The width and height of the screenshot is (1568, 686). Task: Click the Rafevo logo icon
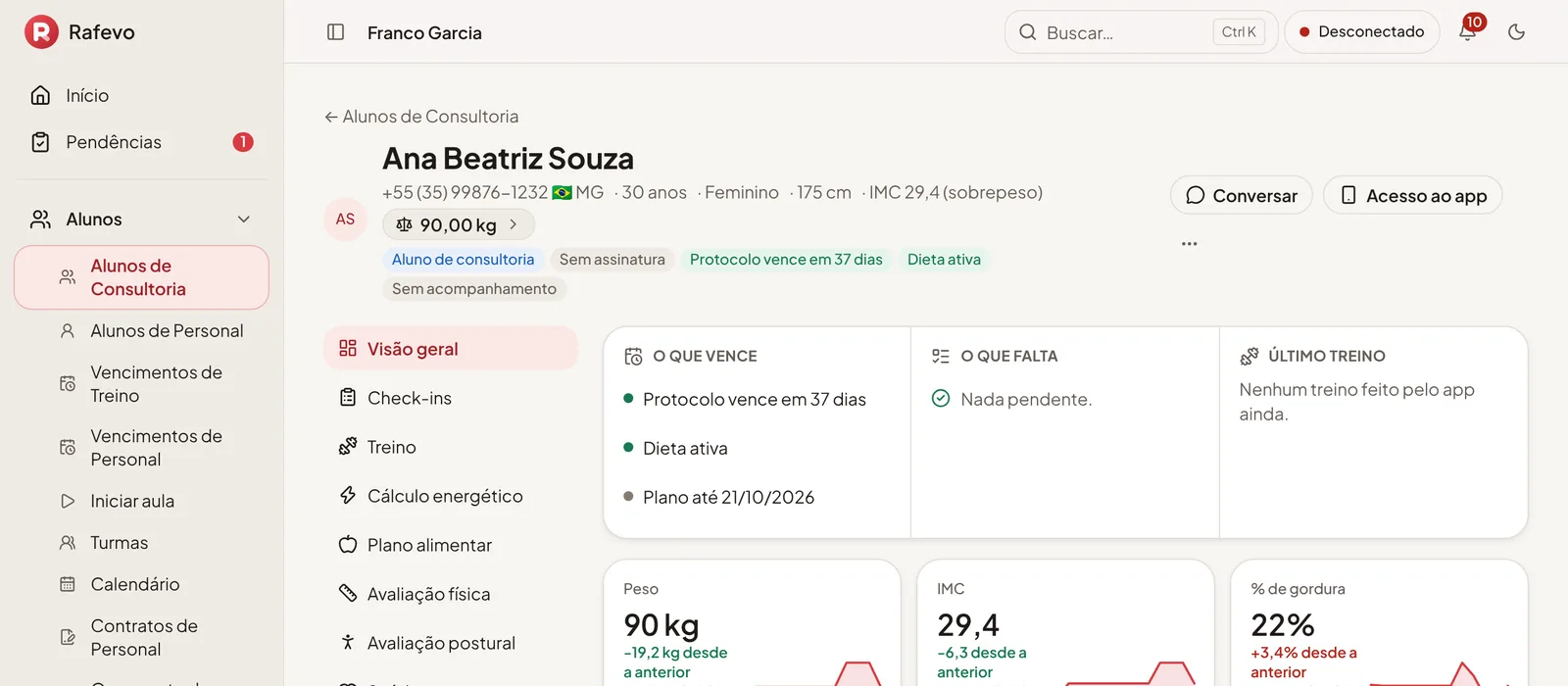[41, 32]
